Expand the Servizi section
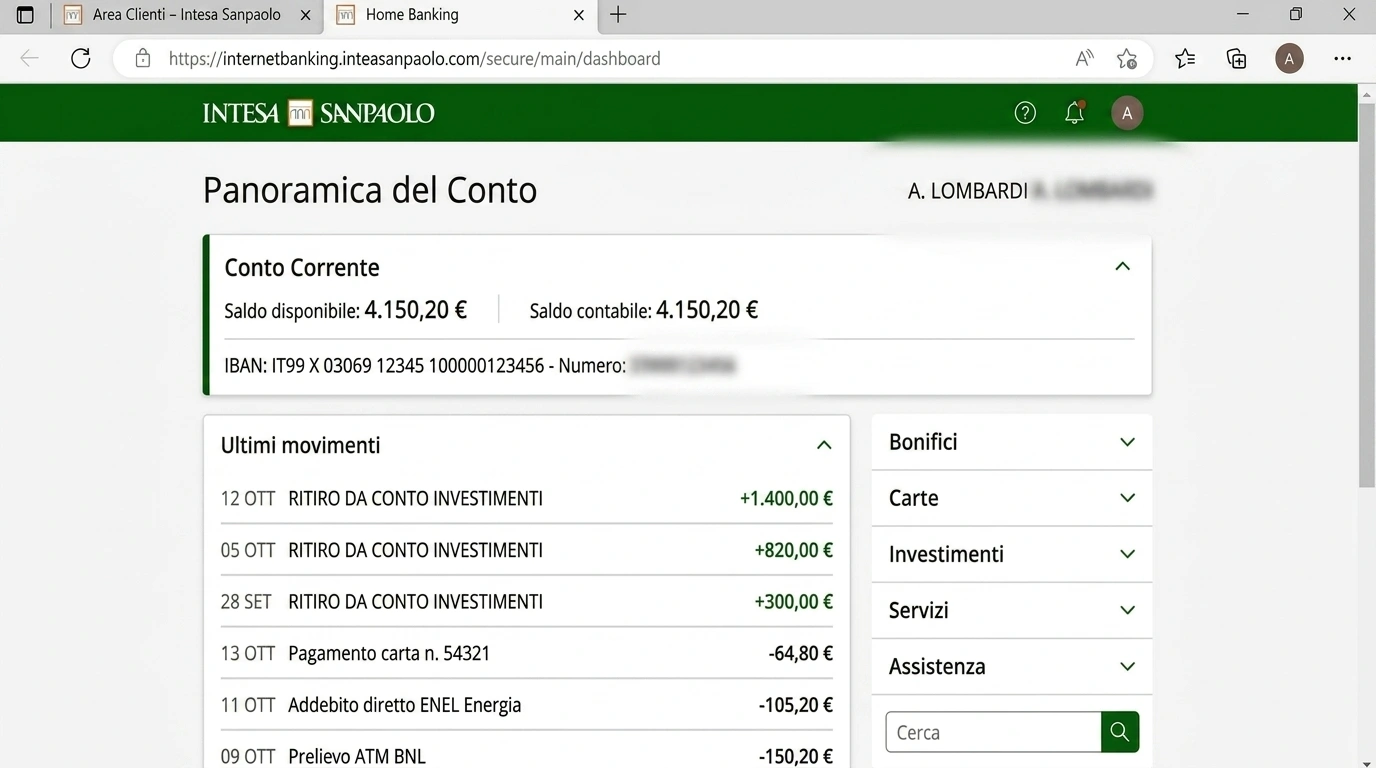 1012,610
